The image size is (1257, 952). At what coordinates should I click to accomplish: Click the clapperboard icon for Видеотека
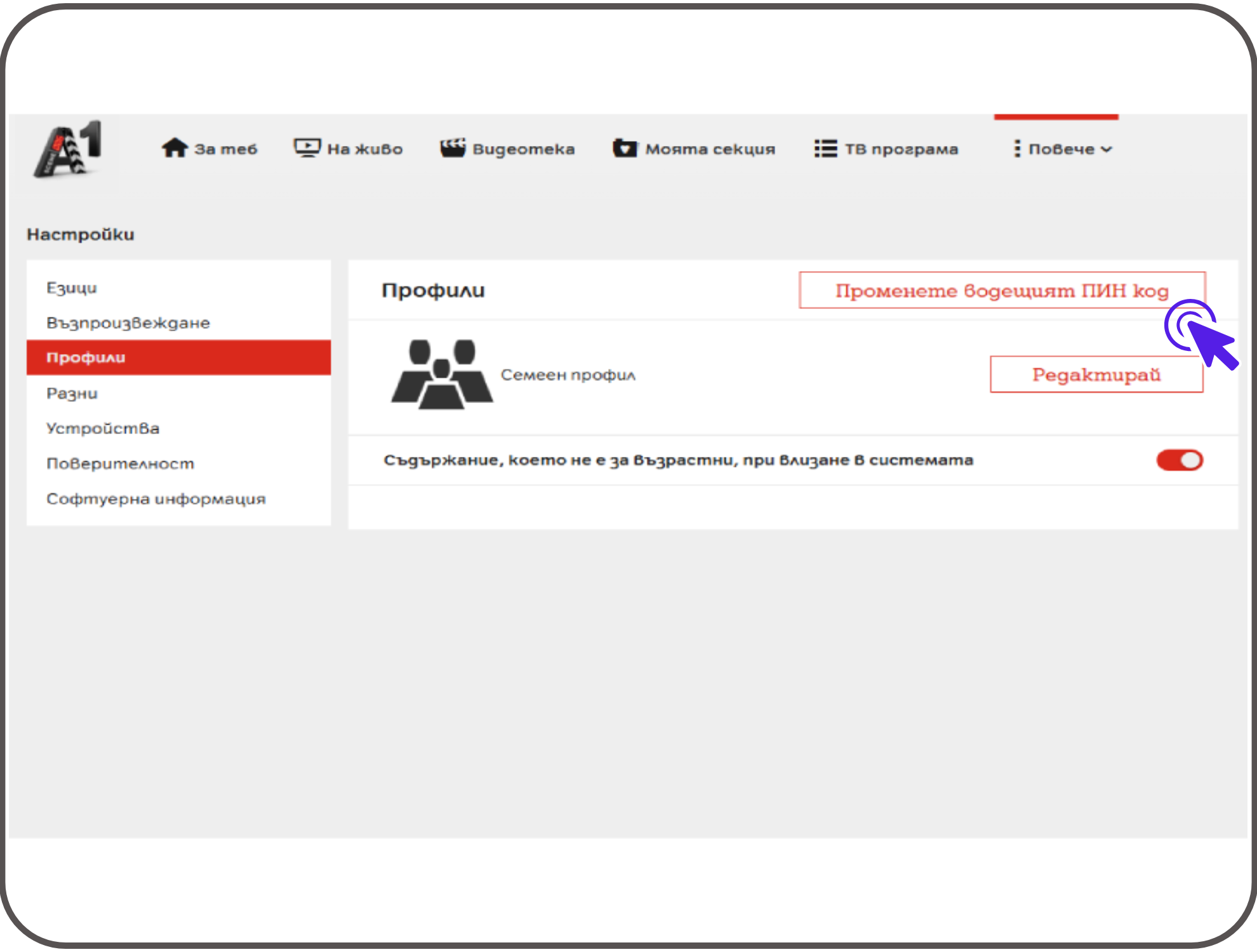point(453,149)
